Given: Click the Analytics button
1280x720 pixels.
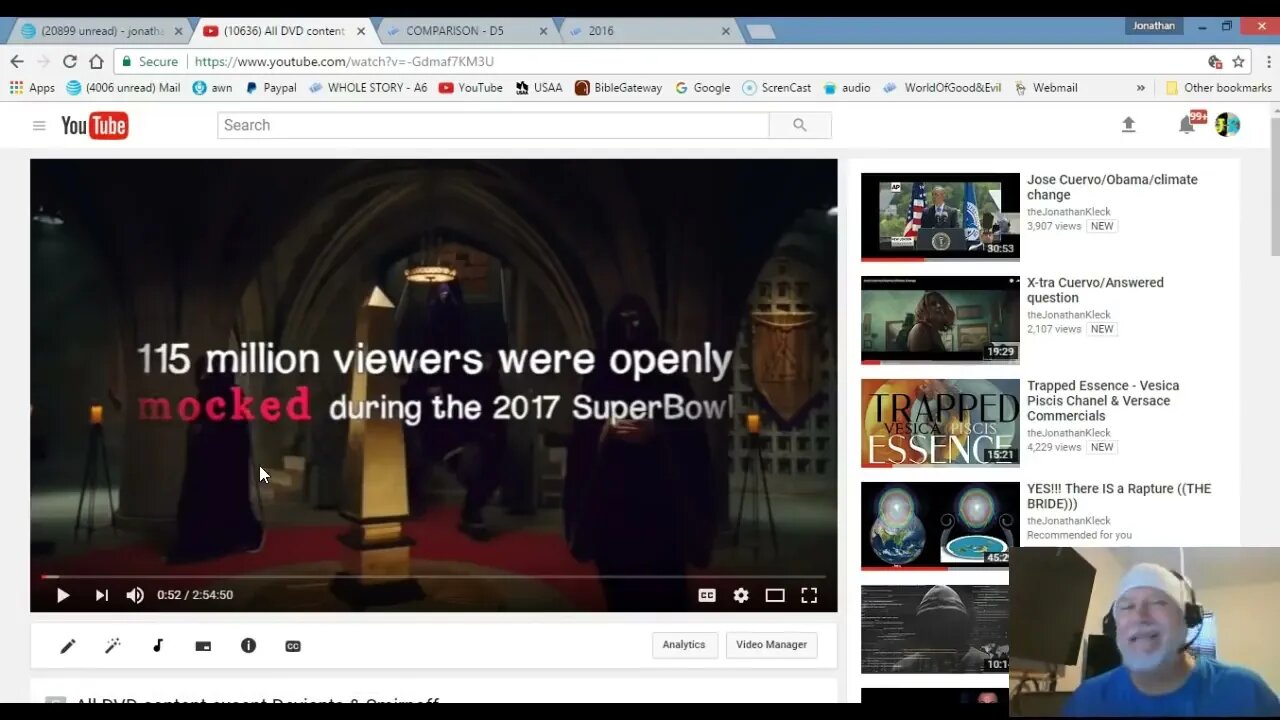Looking at the screenshot, I should (x=684, y=645).
